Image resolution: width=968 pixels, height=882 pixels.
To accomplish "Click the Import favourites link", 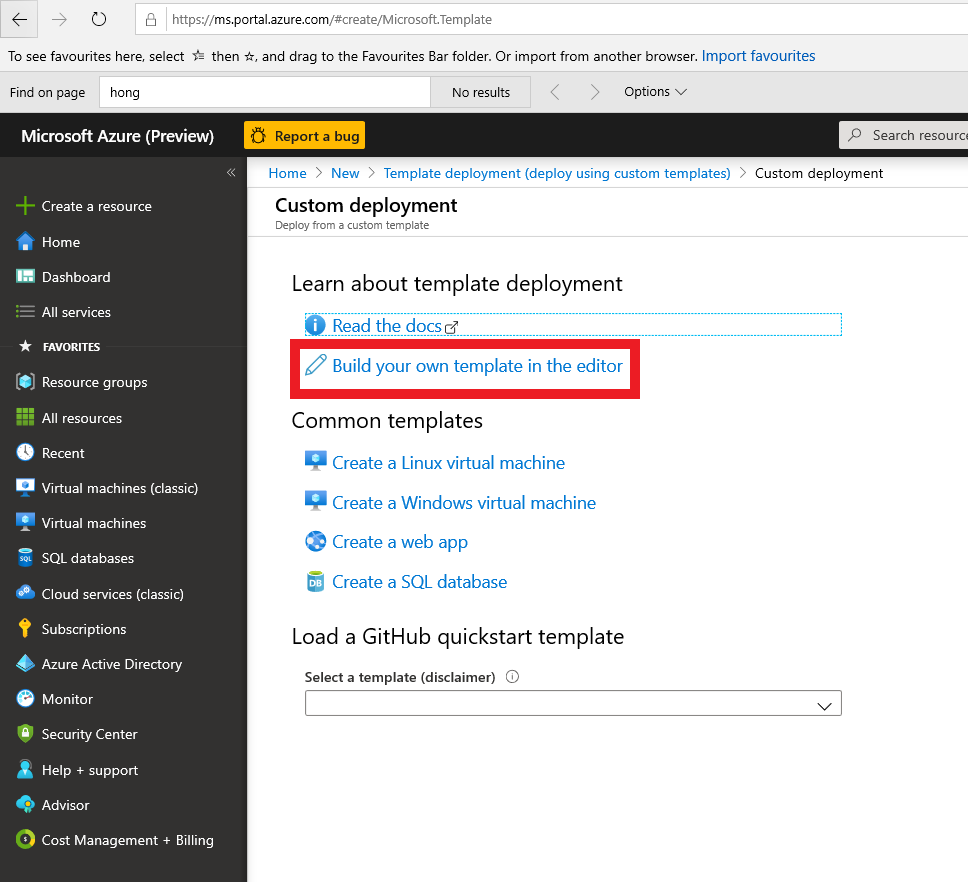I will coord(758,56).
